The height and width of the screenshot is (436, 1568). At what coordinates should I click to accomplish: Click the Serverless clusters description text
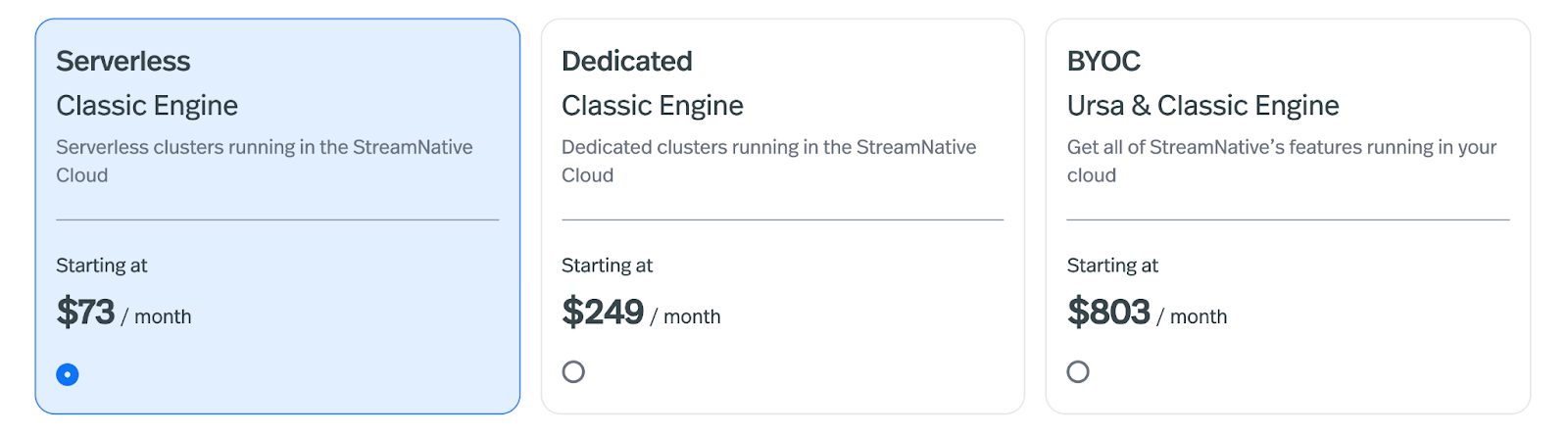point(264,161)
